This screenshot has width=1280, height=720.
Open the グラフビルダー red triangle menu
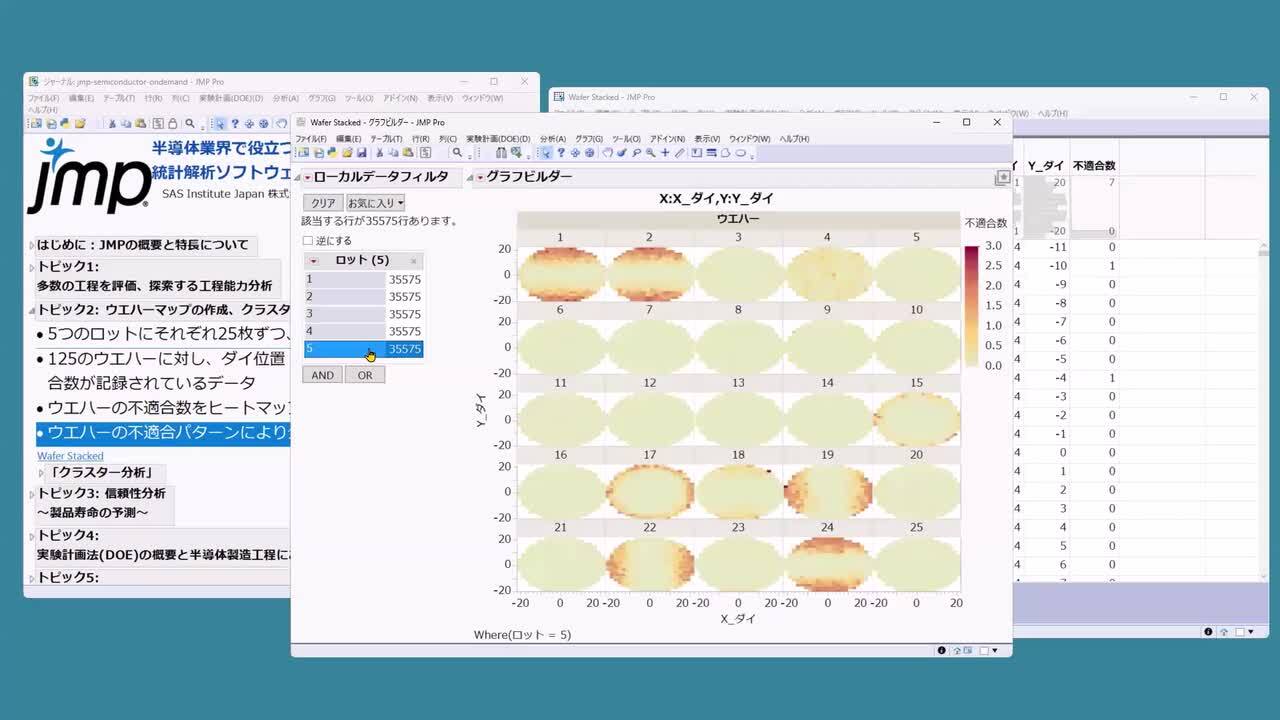[480, 178]
